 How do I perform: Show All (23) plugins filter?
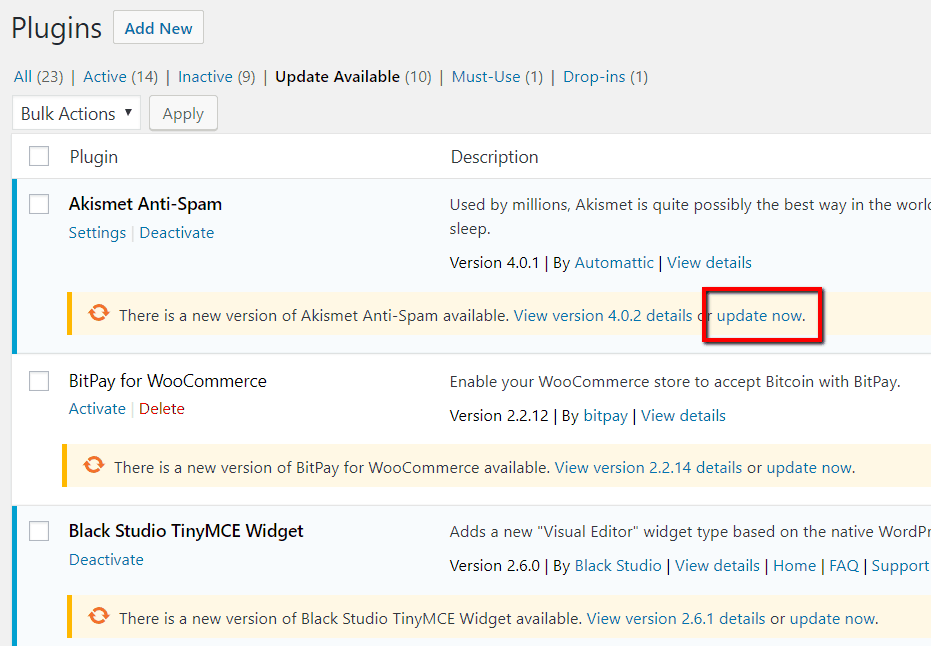[x=39, y=77]
